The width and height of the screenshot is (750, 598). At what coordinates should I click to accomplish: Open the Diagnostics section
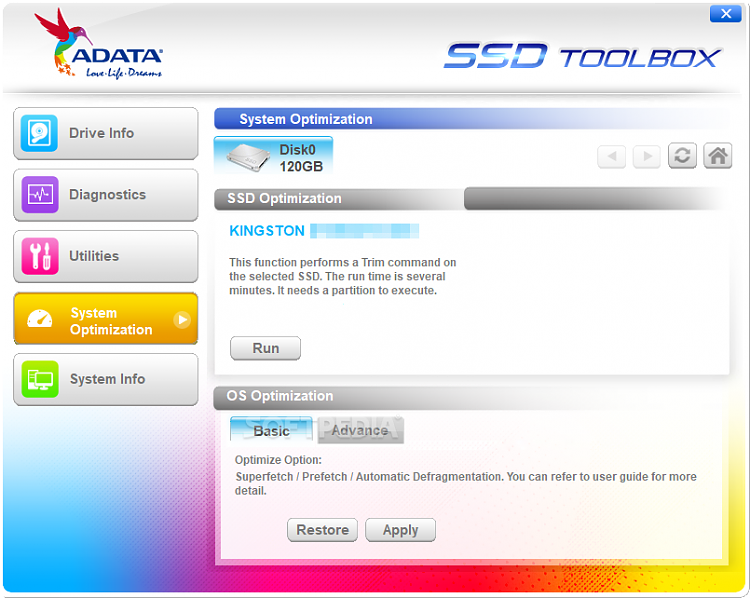coord(106,195)
